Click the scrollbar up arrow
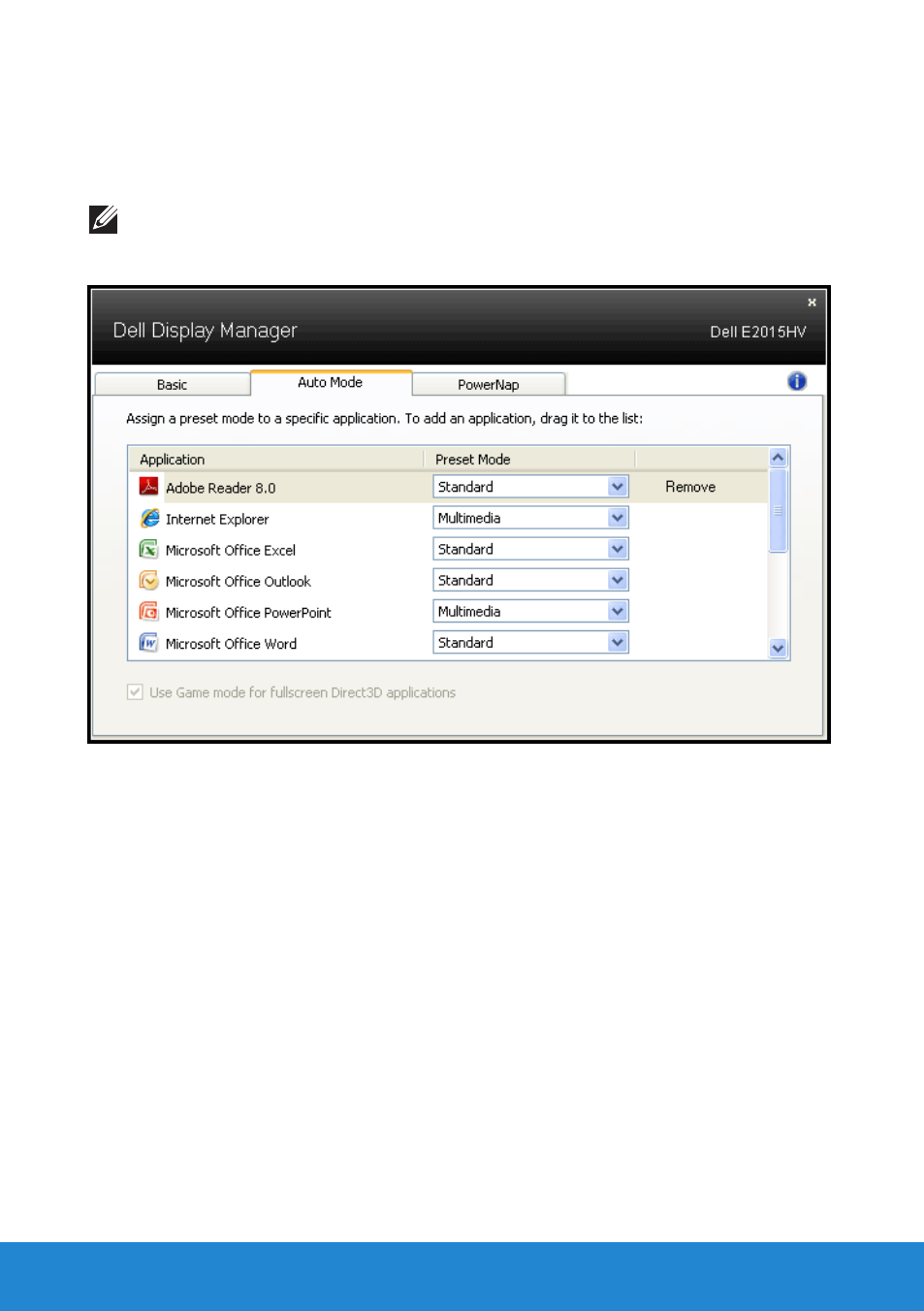This screenshot has width=924, height=1311. coord(778,457)
